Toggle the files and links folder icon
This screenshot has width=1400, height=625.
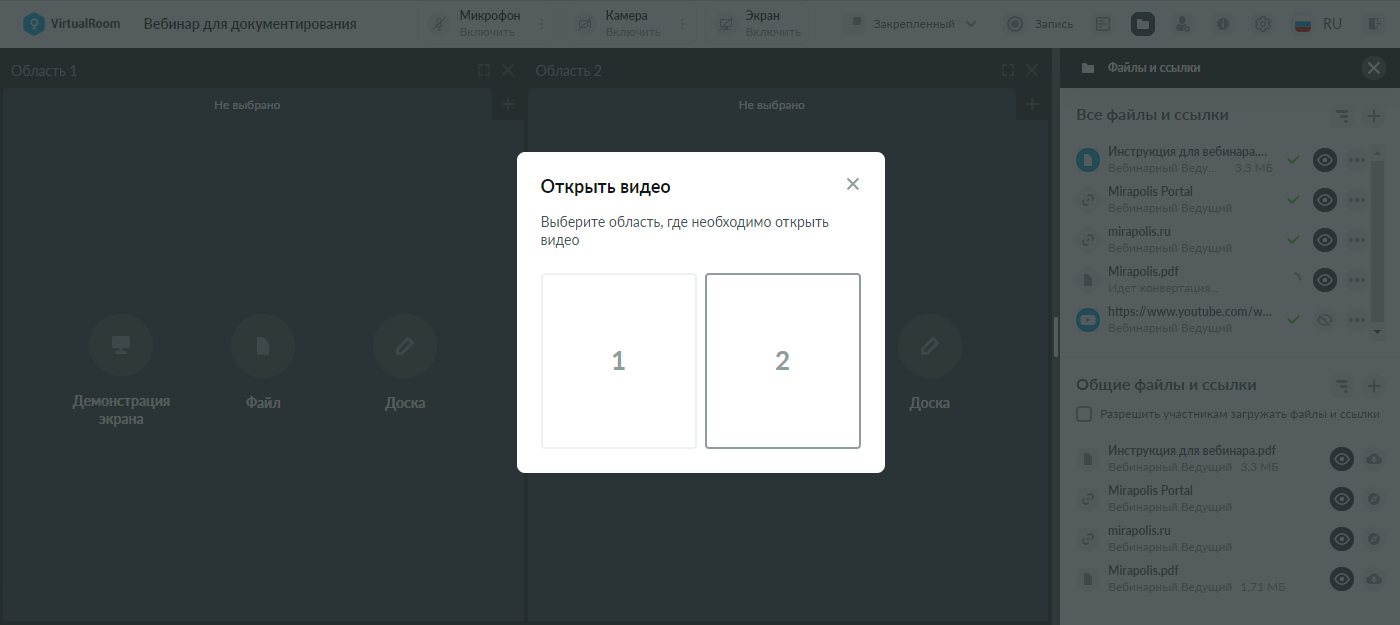point(1143,24)
